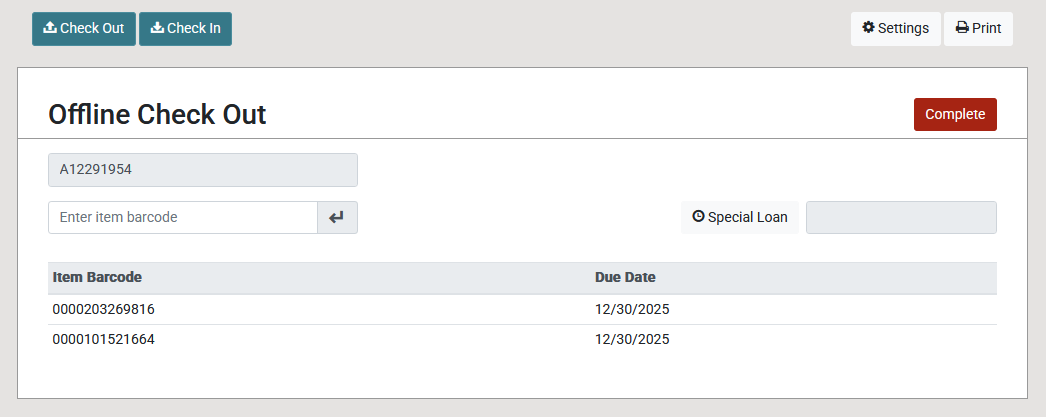Finish the transaction with Complete button
The image size is (1046, 417).
coord(955,115)
